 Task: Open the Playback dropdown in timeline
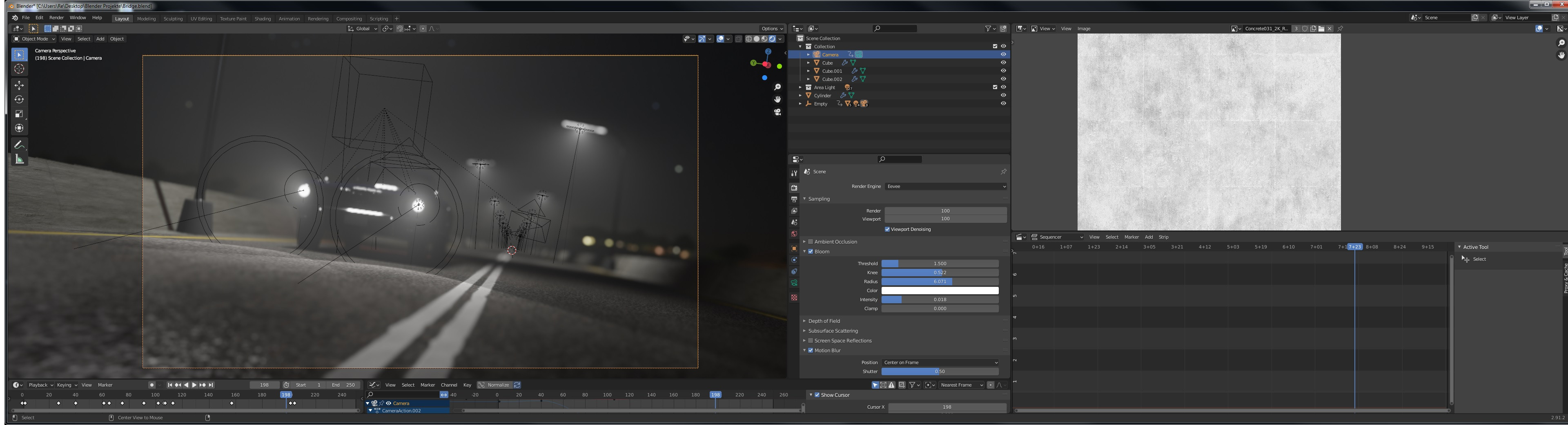(x=40, y=385)
